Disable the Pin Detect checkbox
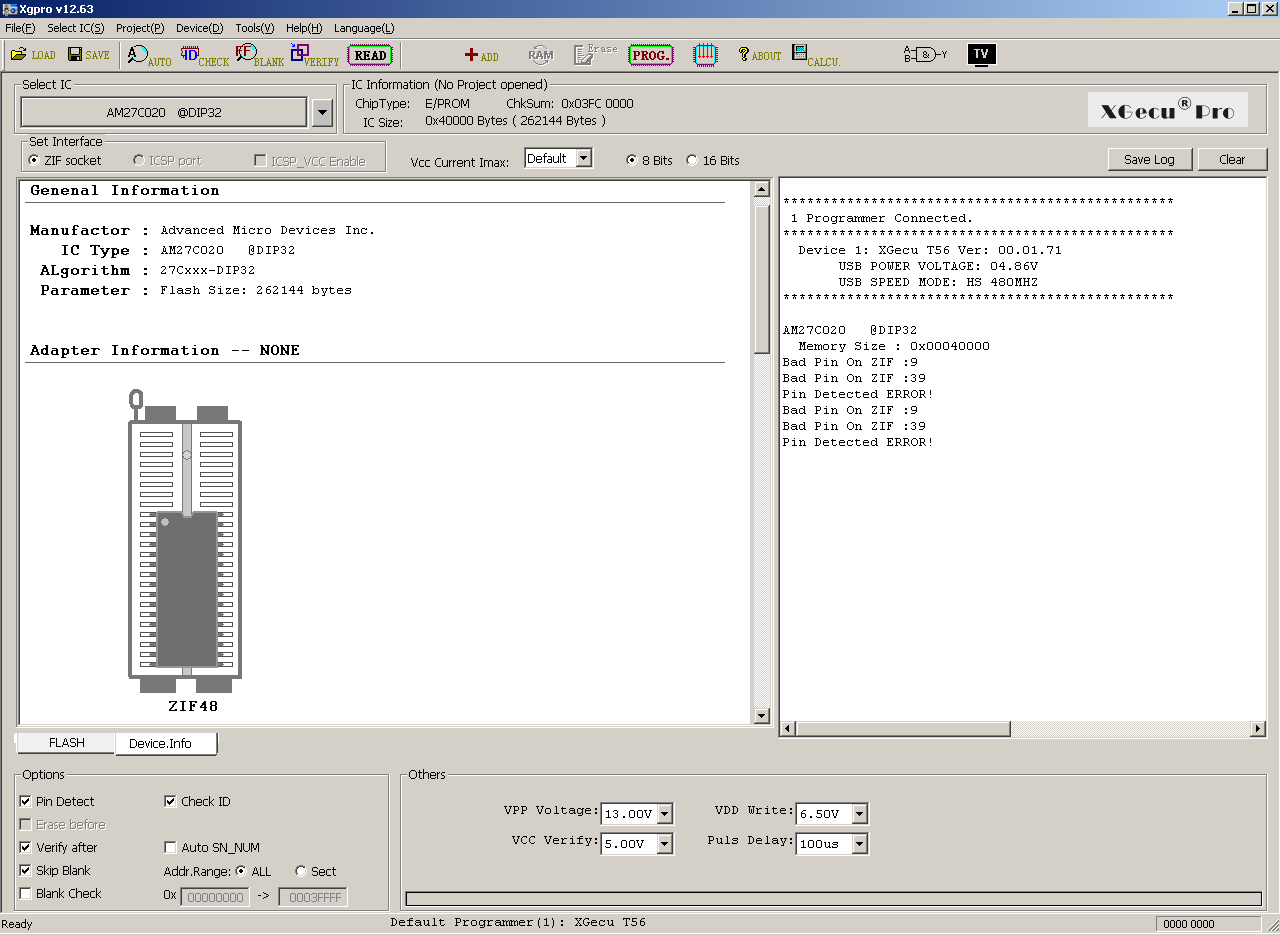This screenshot has height=936, width=1280. (x=25, y=802)
